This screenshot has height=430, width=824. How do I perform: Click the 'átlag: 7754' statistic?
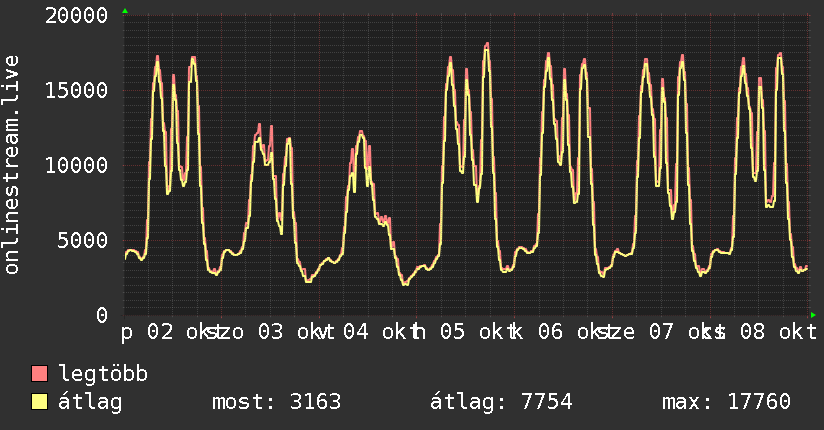pos(501,402)
